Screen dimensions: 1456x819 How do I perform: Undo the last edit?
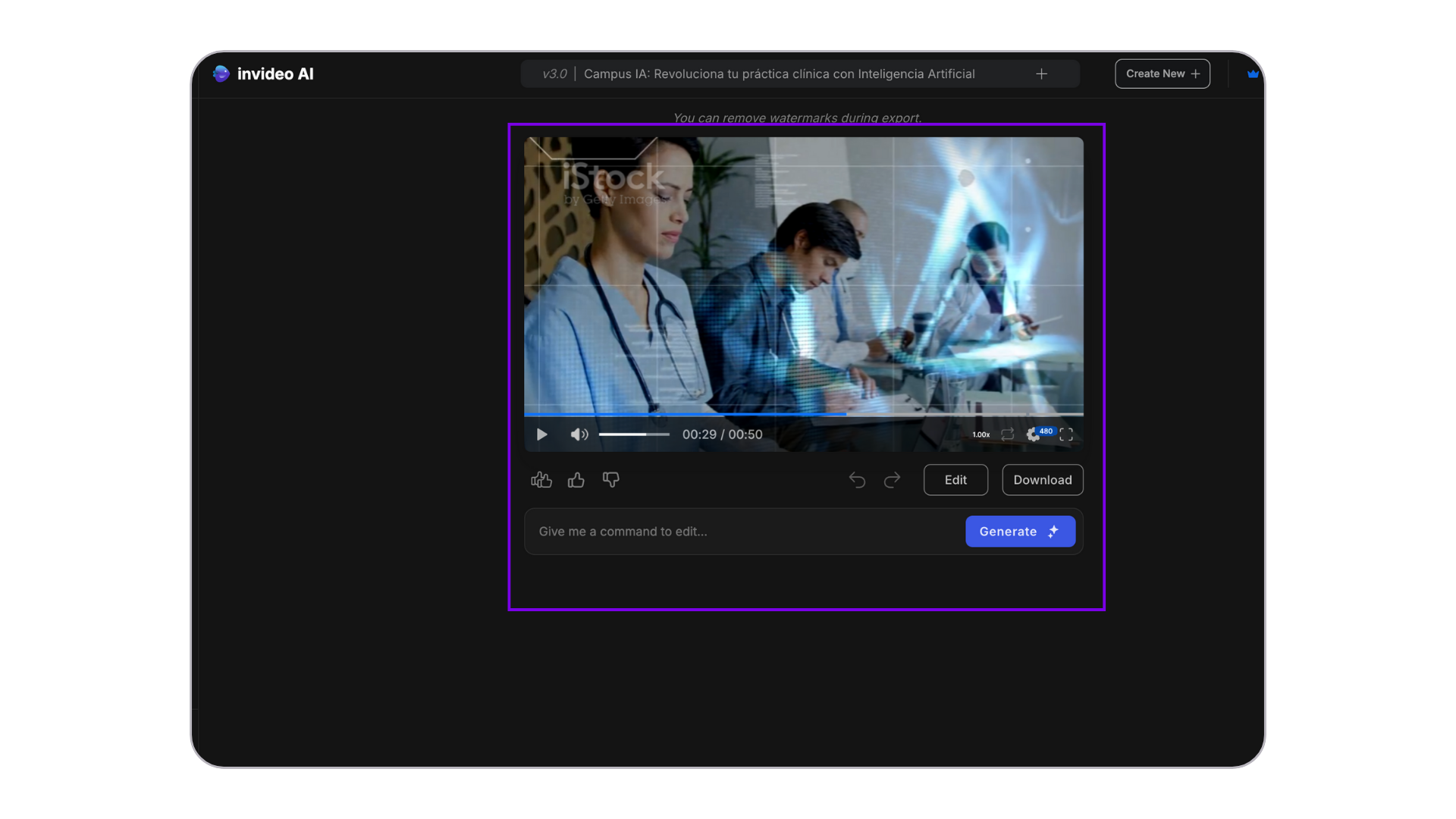click(x=857, y=480)
